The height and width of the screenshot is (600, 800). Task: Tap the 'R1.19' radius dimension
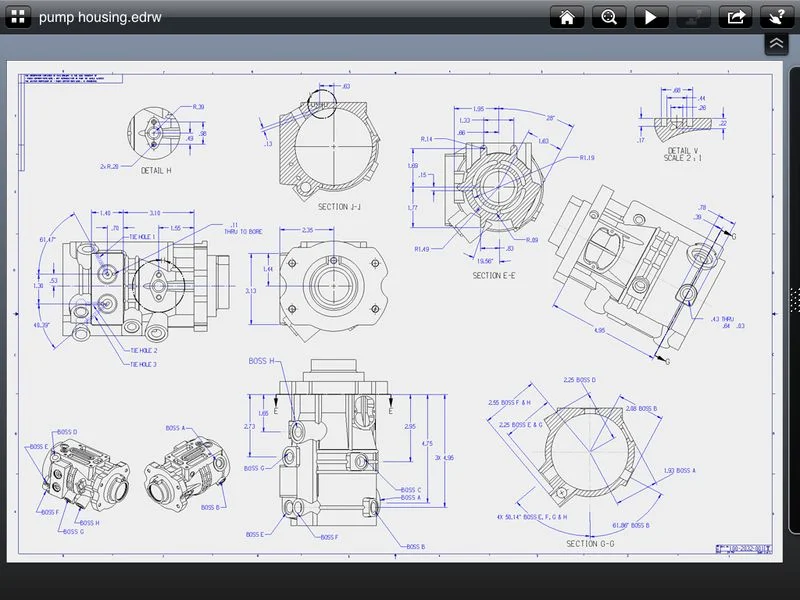pyautogui.click(x=587, y=158)
